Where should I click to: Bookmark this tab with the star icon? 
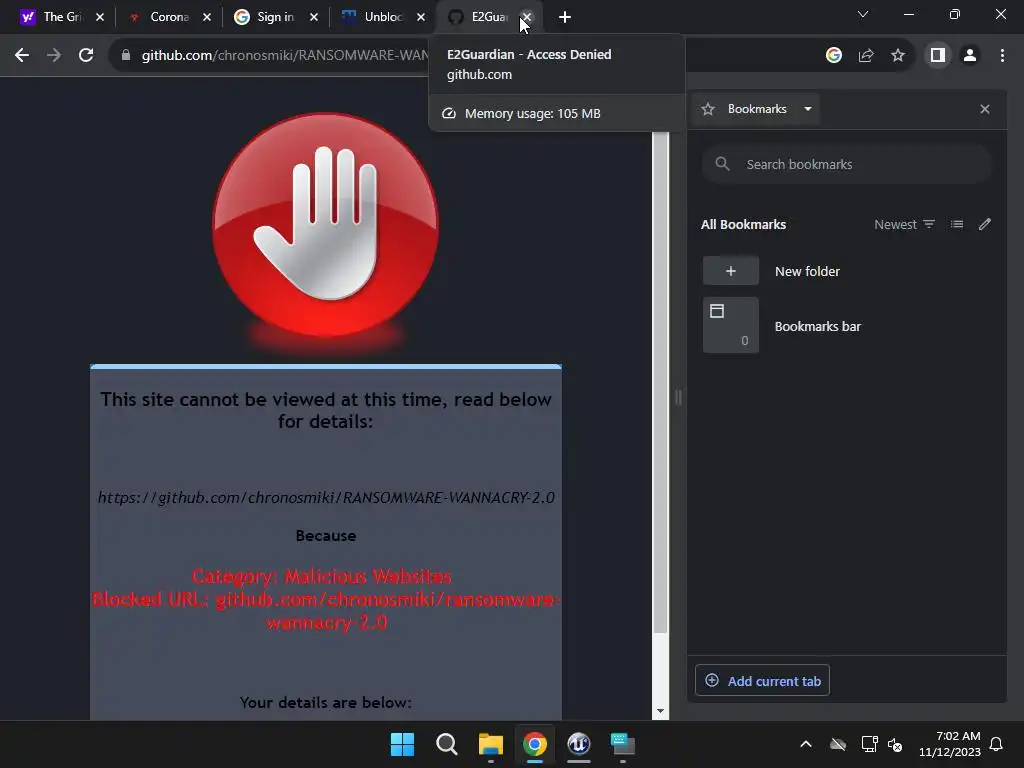pyautogui.click(x=898, y=56)
